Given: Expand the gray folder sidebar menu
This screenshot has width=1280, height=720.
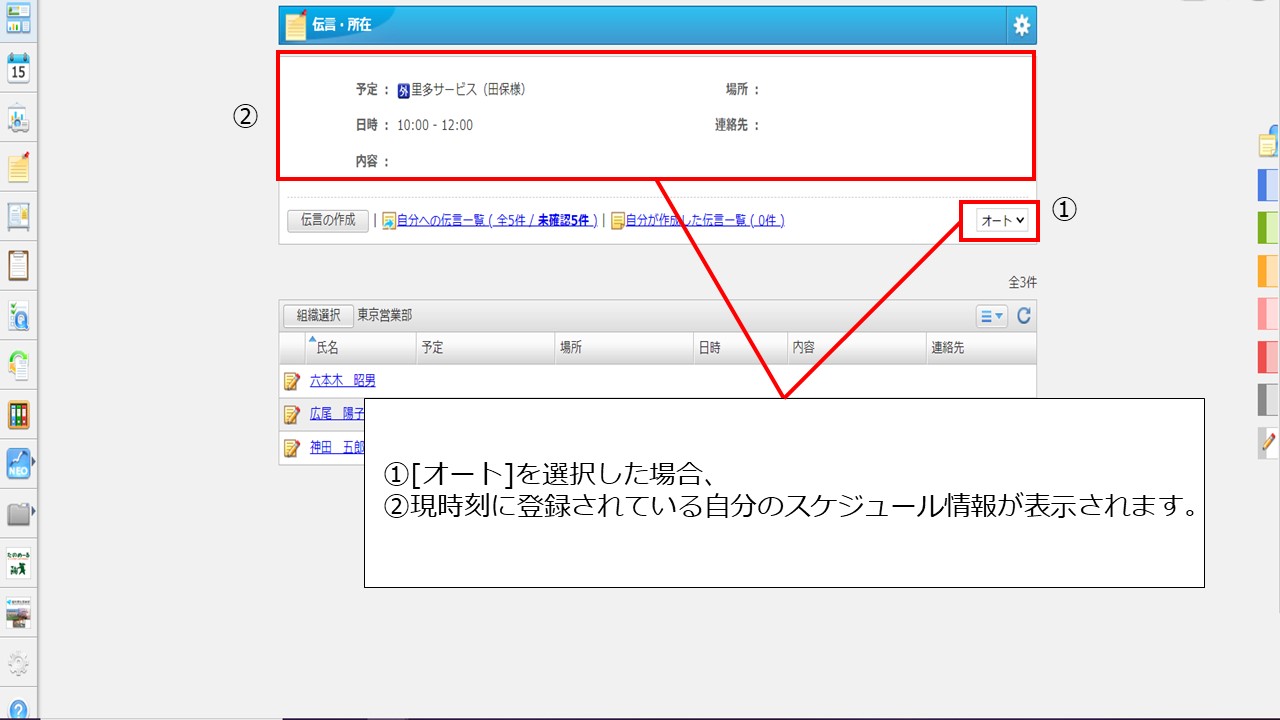Looking at the screenshot, I should coord(18,514).
